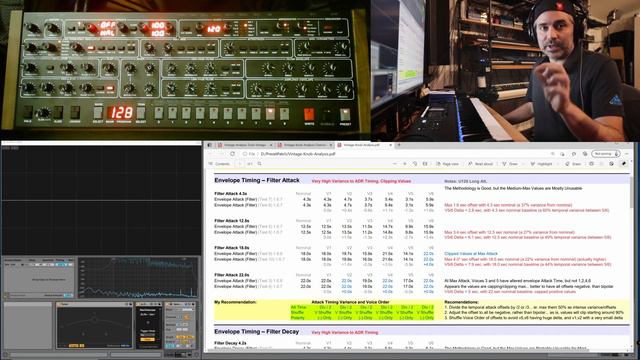
Task: Select the Erase tool in PDF toolbar
Action: click(573, 164)
